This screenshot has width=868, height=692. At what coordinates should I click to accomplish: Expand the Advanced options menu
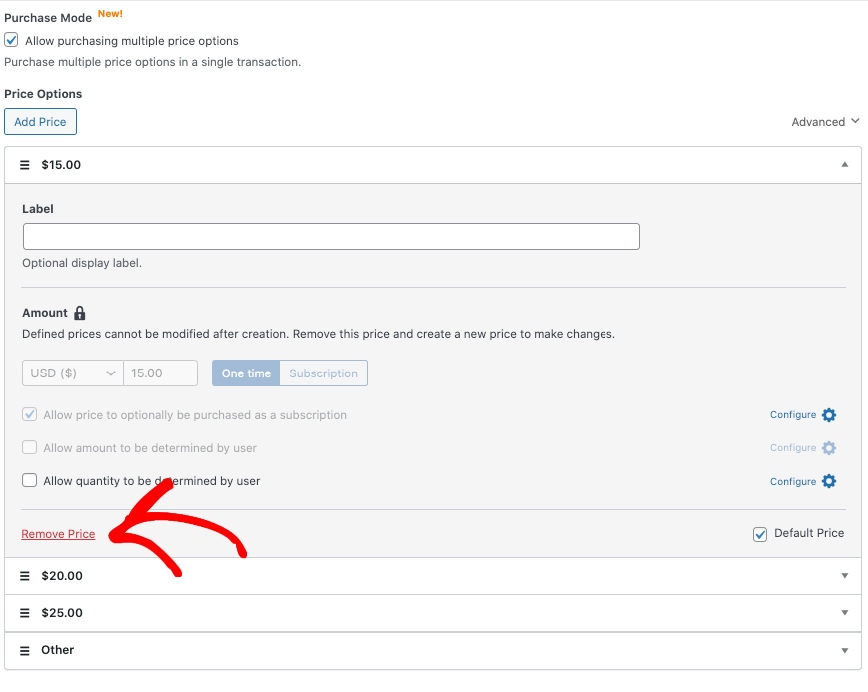[x=826, y=121]
